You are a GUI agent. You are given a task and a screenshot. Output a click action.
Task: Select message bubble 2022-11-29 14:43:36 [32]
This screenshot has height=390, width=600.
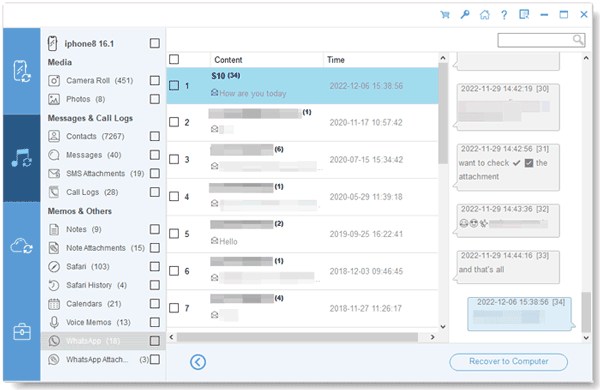point(506,220)
